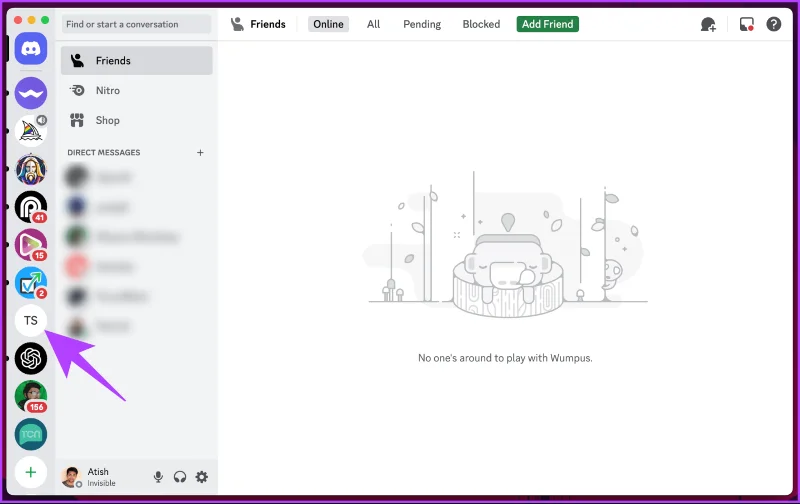The image size is (800, 504).
Task: Switch to the Pending tab
Action: pos(422,24)
